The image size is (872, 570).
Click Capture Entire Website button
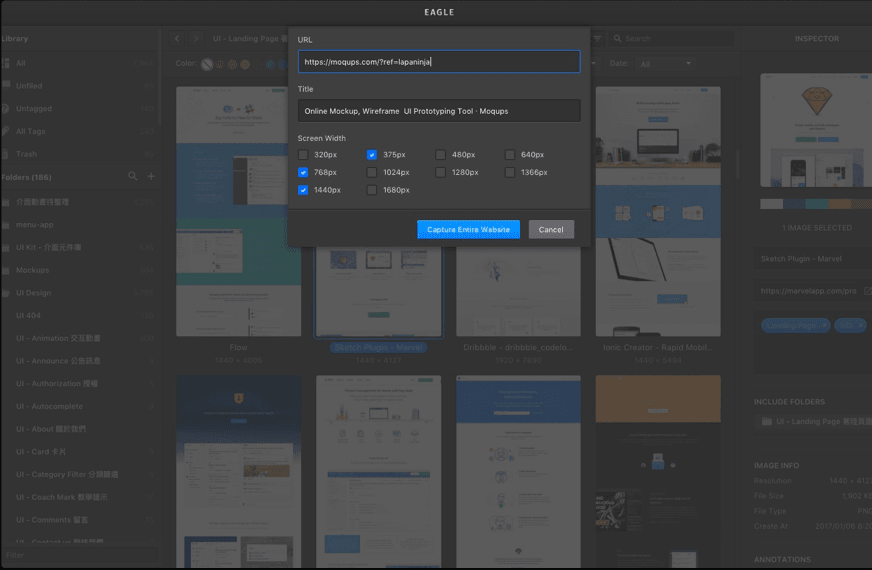(x=468, y=229)
